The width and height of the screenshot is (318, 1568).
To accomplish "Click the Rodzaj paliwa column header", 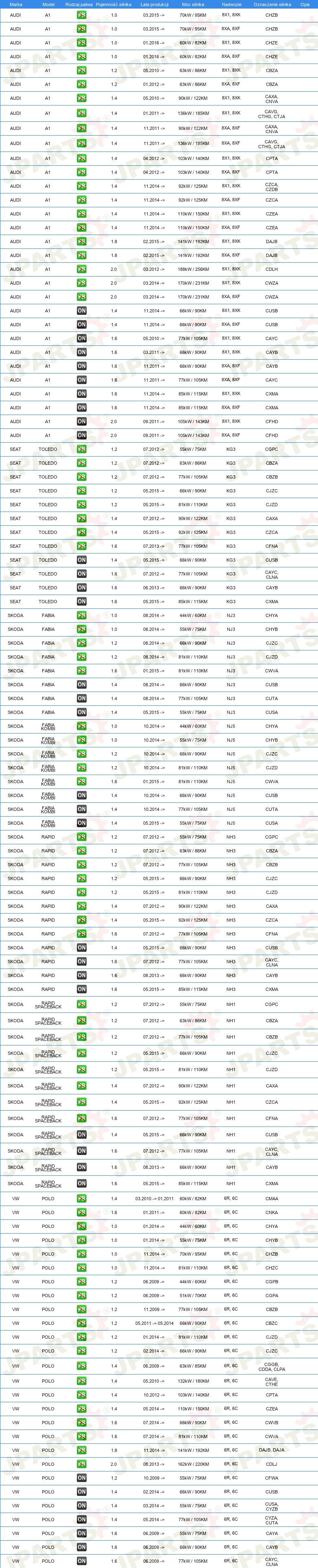I will (x=79, y=4).
